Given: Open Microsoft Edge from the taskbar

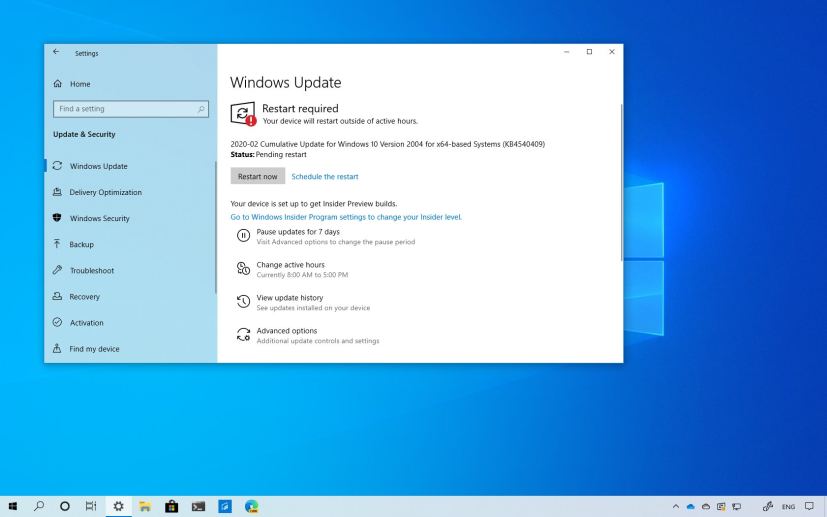Looking at the screenshot, I should pyautogui.click(x=252, y=506).
